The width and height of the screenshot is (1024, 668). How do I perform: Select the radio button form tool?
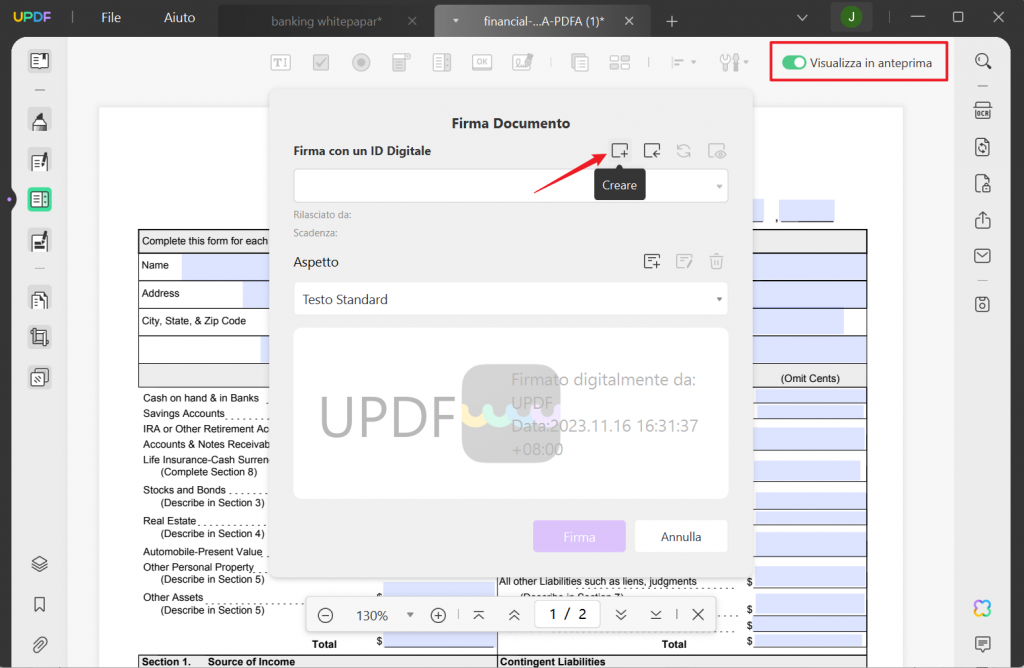(x=361, y=62)
